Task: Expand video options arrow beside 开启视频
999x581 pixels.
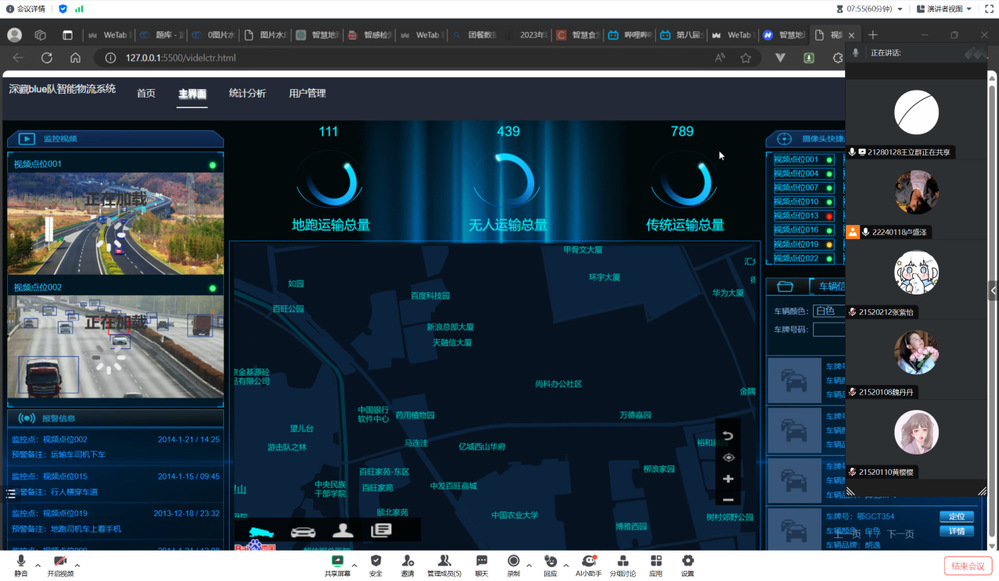Action: coord(77,565)
